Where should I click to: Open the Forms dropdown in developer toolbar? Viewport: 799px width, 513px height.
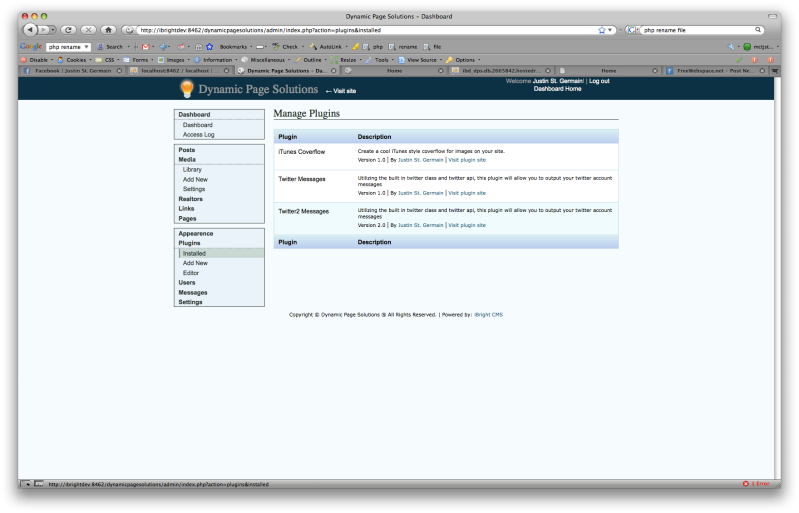pos(138,60)
